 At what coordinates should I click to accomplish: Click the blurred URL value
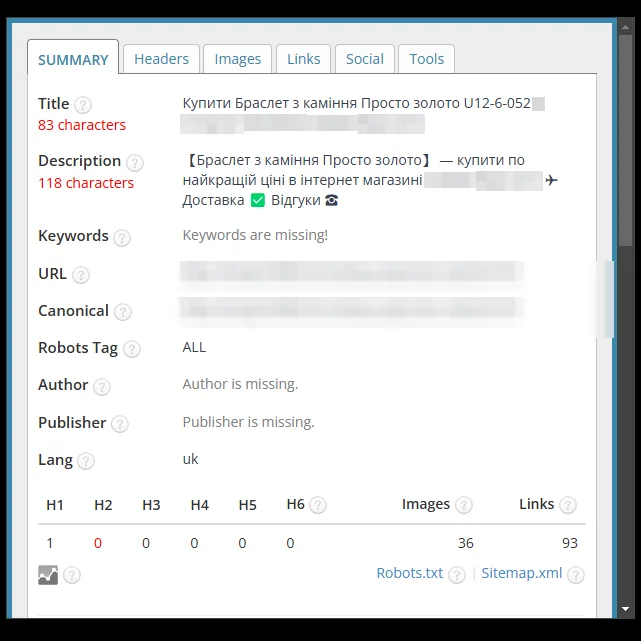click(x=352, y=272)
